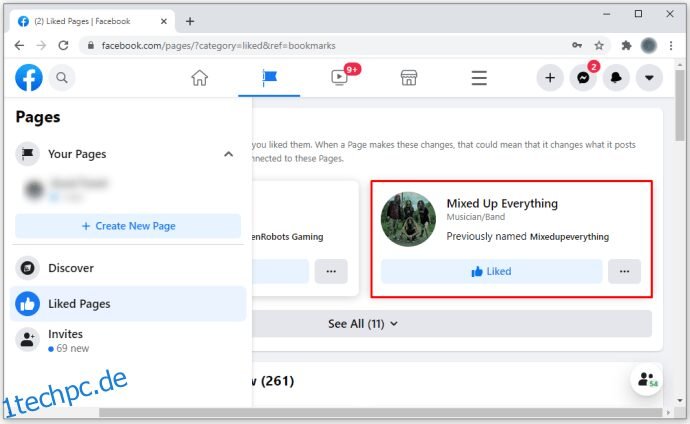Open Invites with 69 new

[128, 340]
